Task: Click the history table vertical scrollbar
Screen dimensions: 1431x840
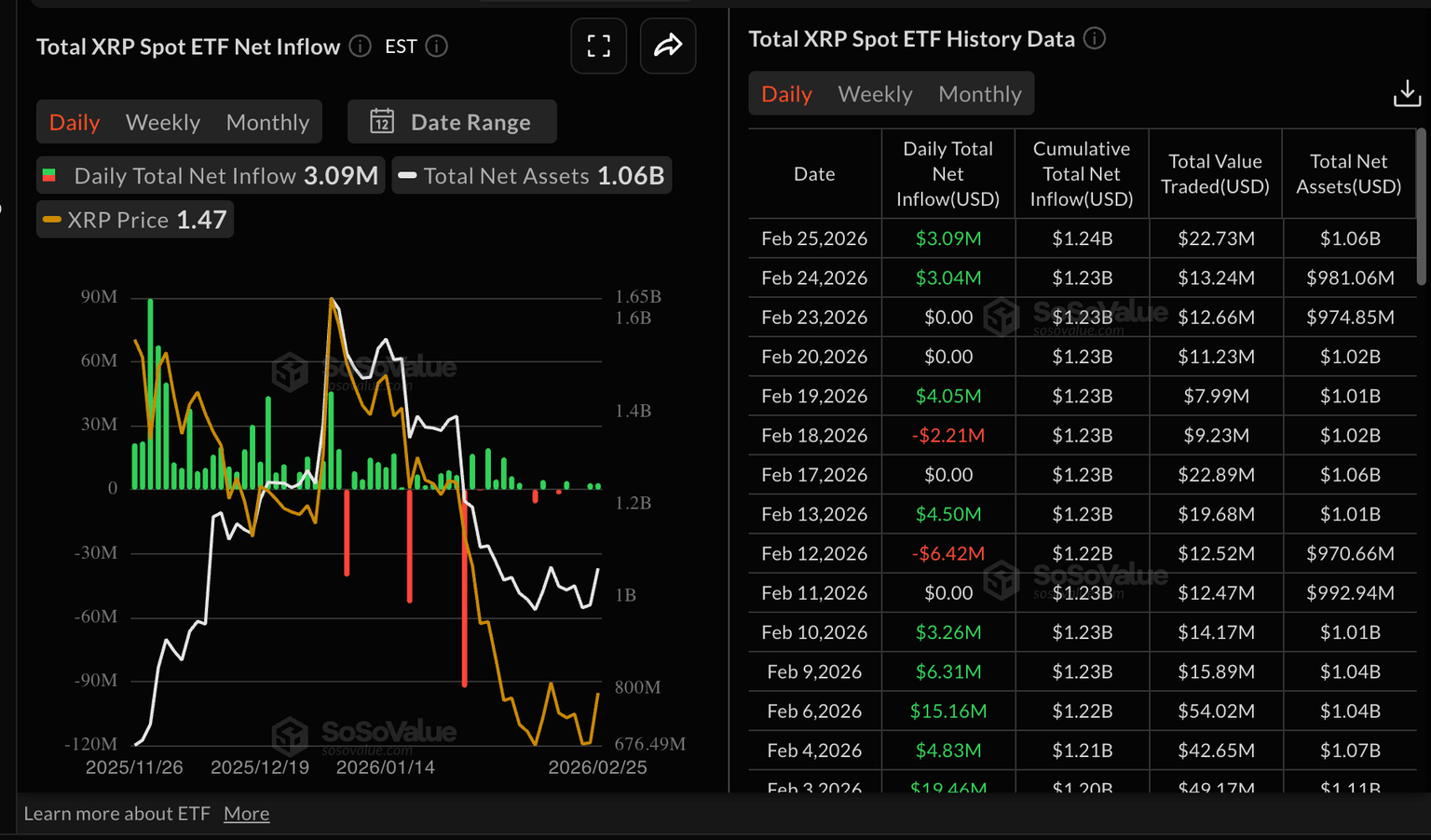Action: (1421, 207)
